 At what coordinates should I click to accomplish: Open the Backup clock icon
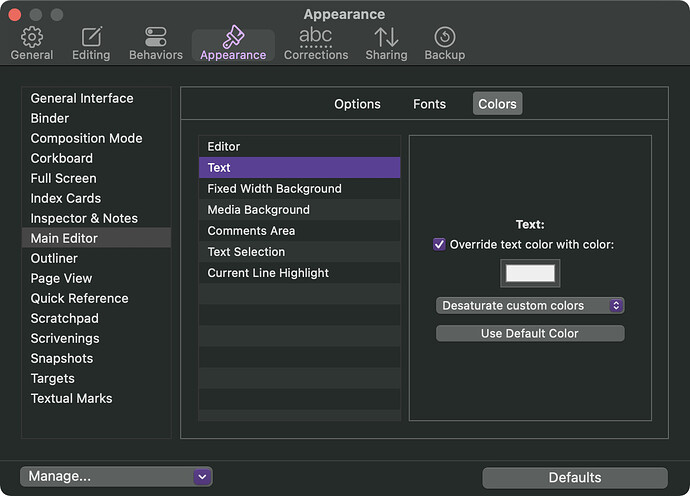click(445, 37)
